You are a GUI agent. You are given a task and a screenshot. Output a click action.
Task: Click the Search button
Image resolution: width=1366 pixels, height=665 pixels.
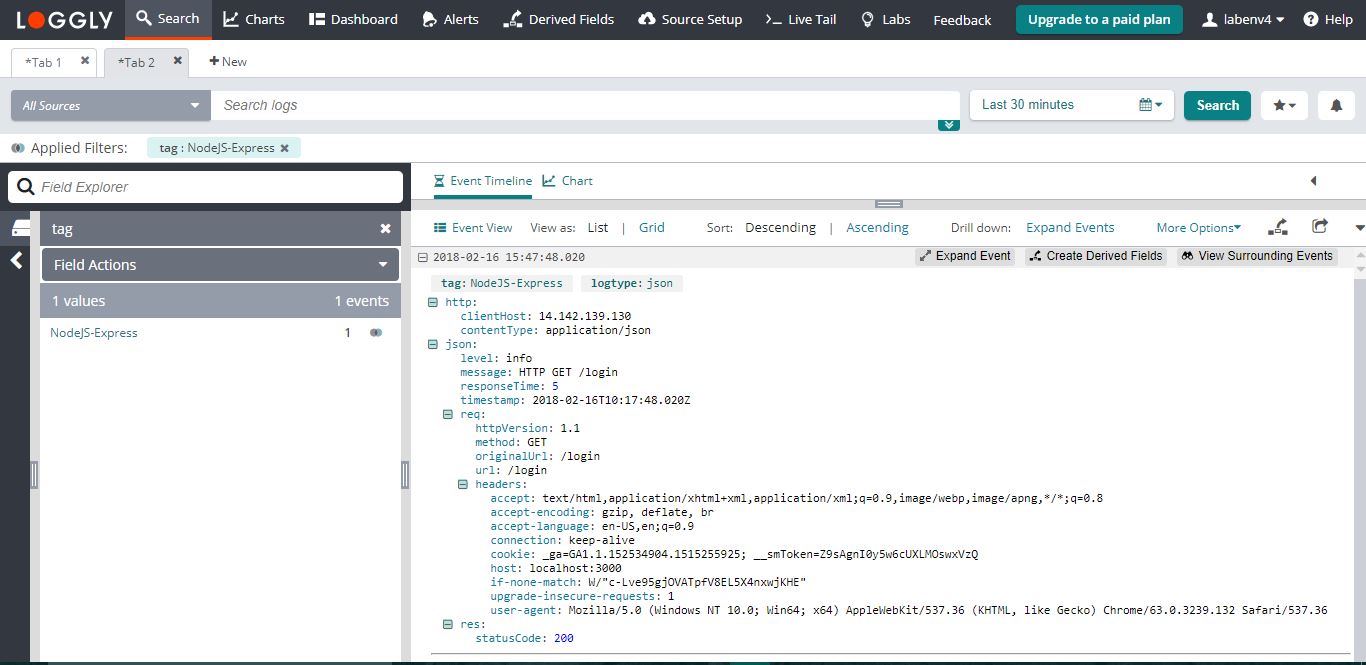[1216, 105]
